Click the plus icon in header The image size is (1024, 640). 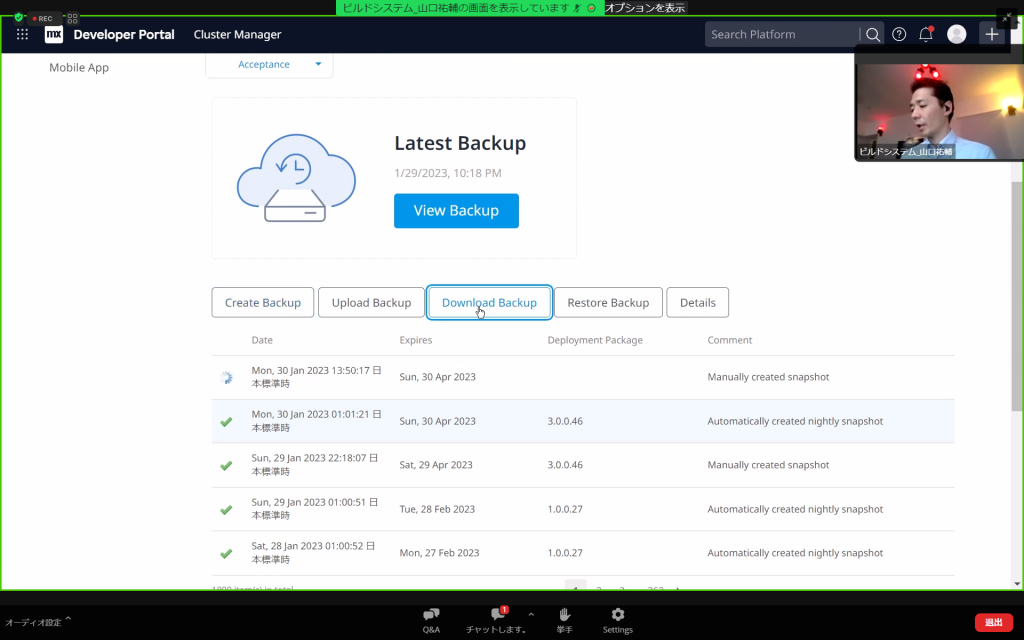coord(991,34)
